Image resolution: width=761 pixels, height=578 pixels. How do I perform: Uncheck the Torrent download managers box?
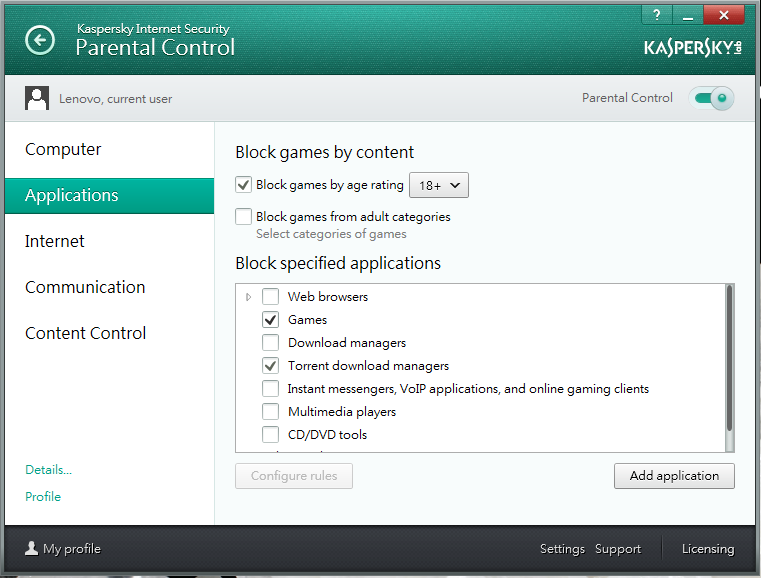[270, 366]
